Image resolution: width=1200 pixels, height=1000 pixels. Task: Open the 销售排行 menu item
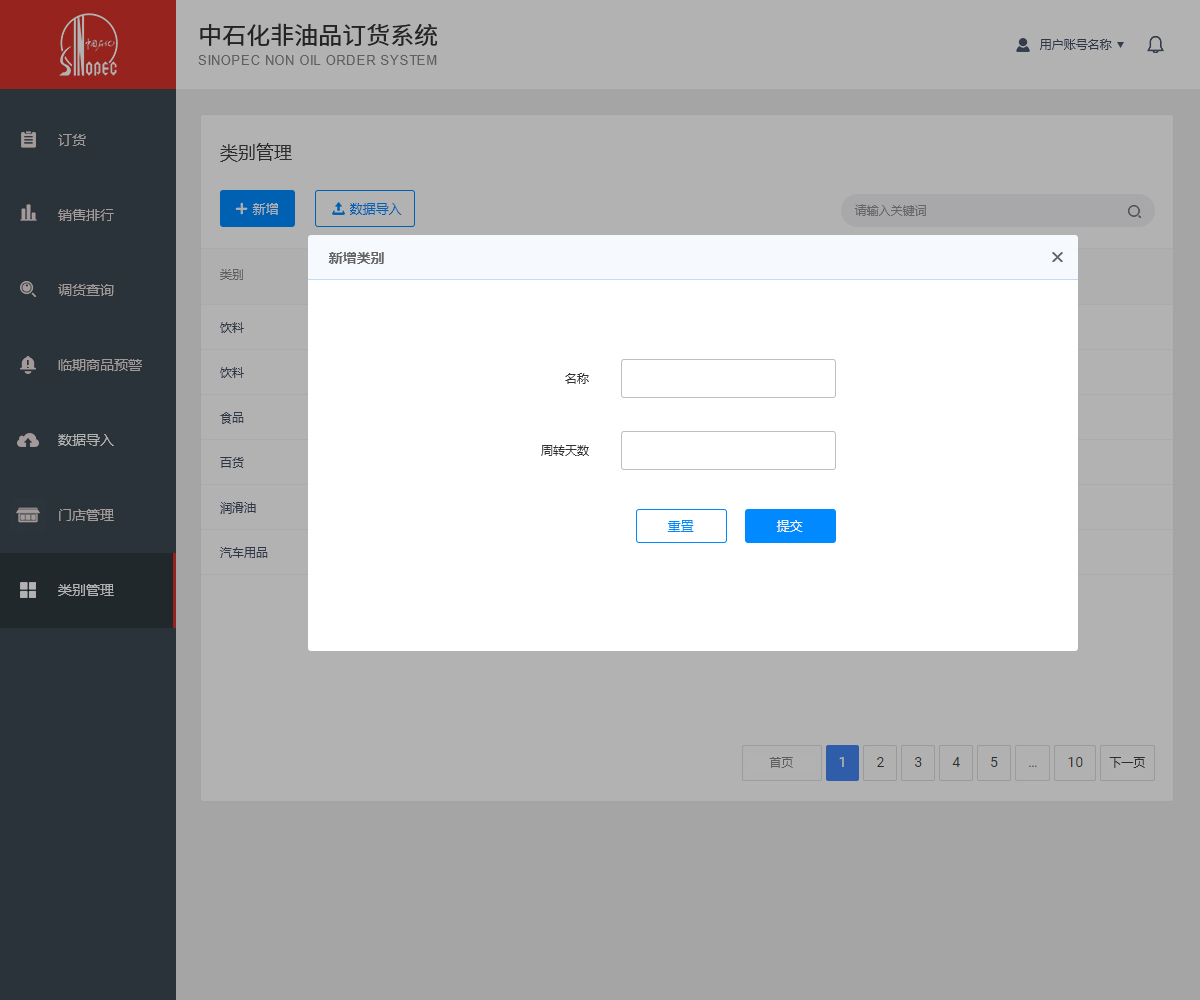[86, 215]
